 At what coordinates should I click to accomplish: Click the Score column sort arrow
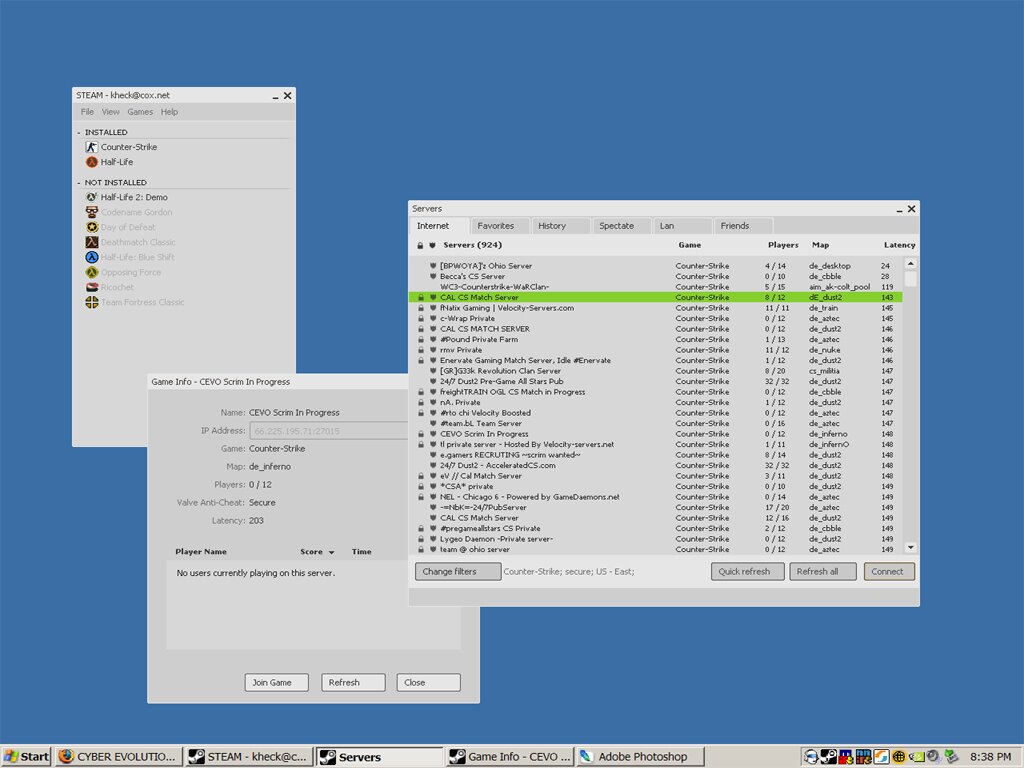tap(331, 552)
